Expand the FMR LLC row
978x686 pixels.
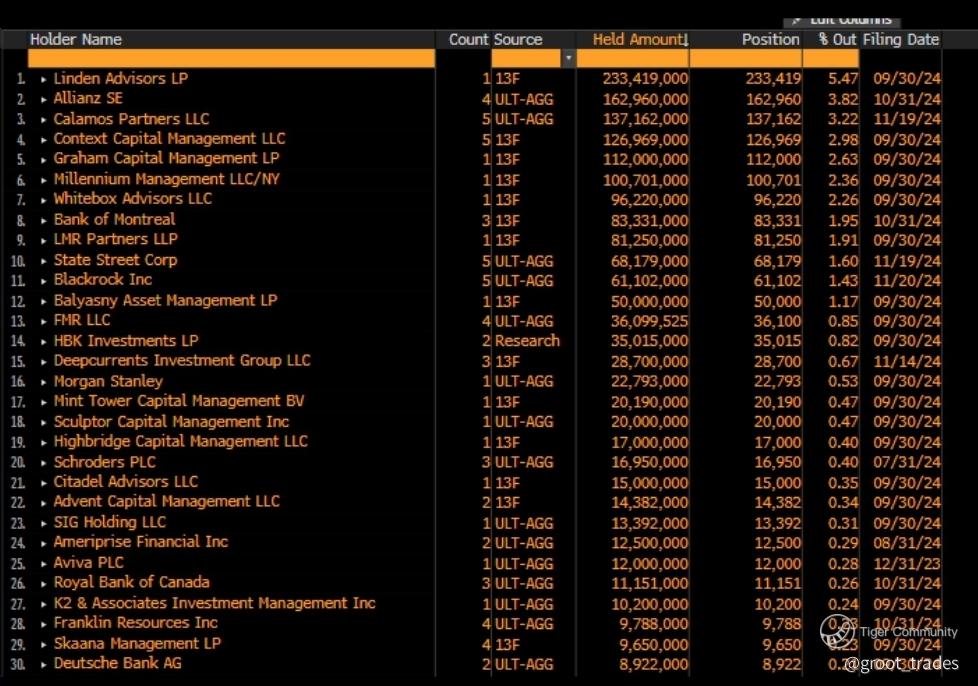pyautogui.click(x=44, y=322)
